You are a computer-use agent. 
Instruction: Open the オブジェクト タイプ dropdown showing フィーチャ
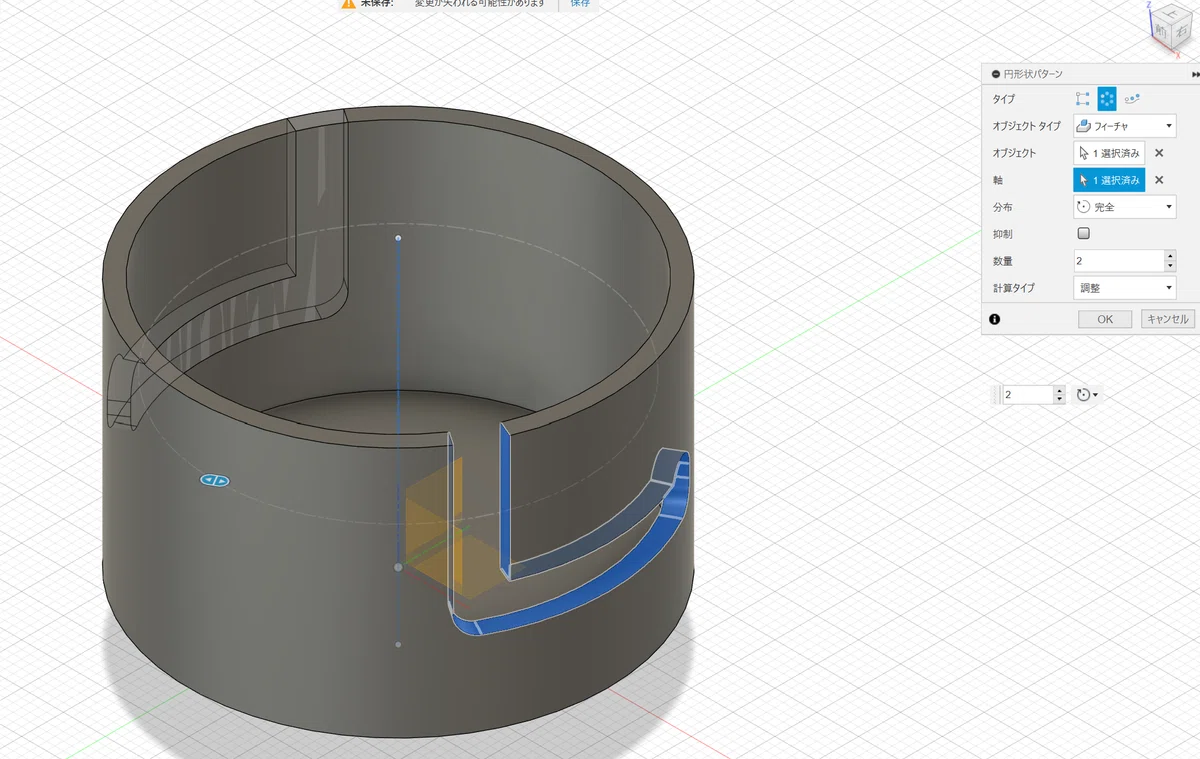[x=1124, y=126]
